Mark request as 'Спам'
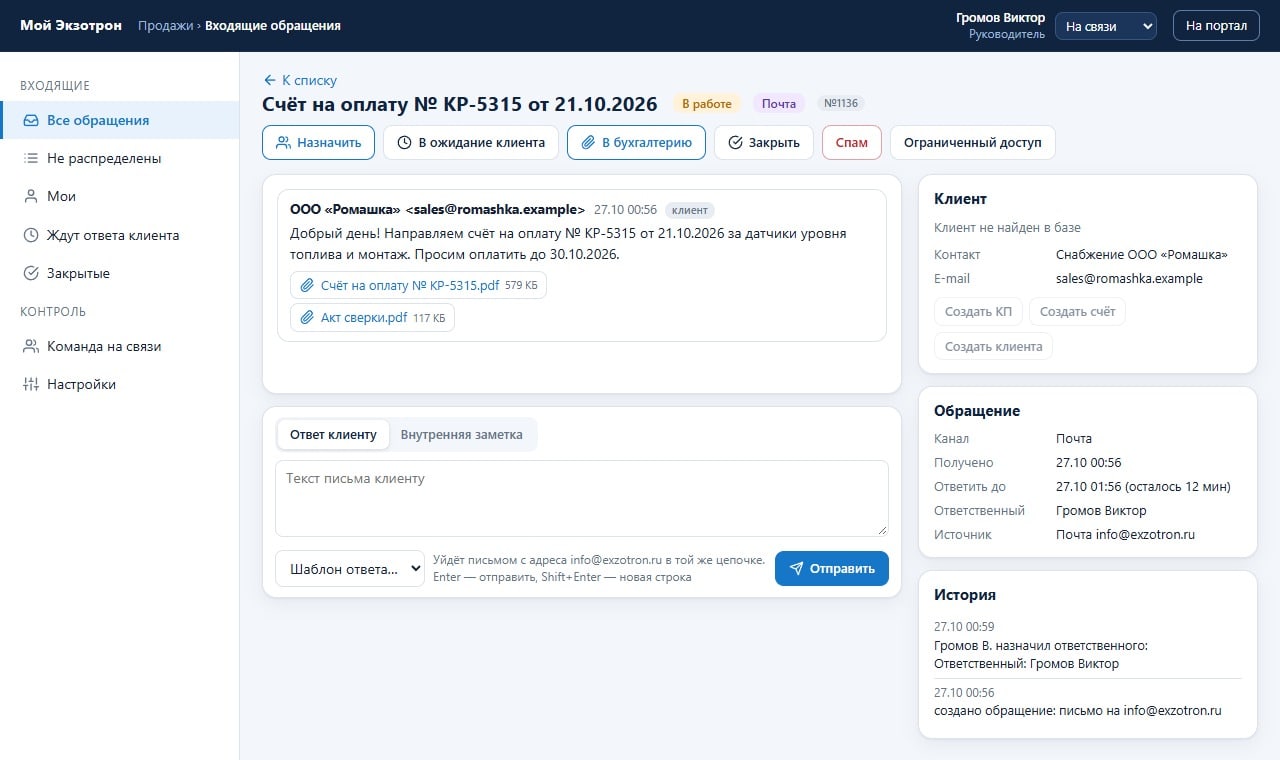This screenshot has height=760, width=1280. coord(851,142)
